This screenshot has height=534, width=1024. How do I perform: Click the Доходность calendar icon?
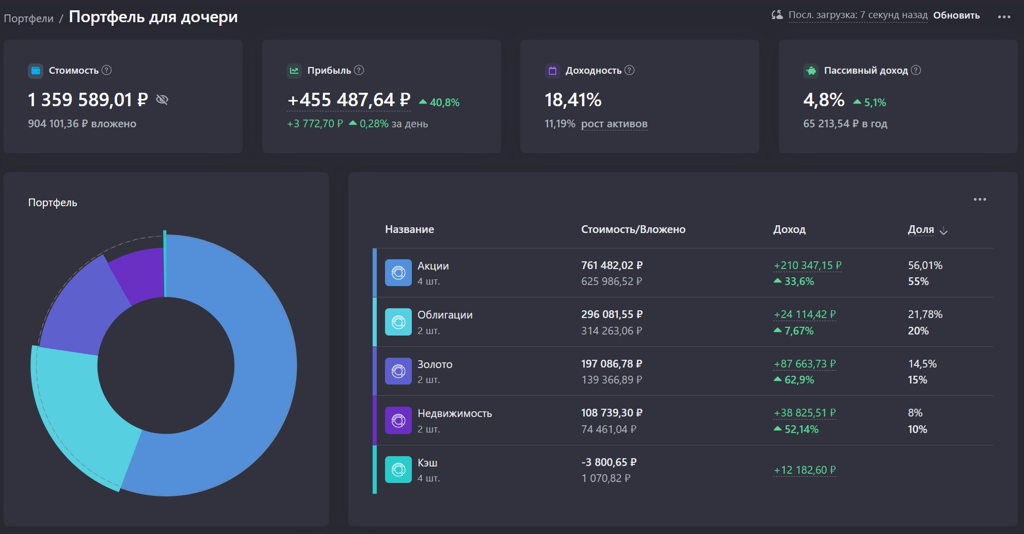(x=552, y=71)
